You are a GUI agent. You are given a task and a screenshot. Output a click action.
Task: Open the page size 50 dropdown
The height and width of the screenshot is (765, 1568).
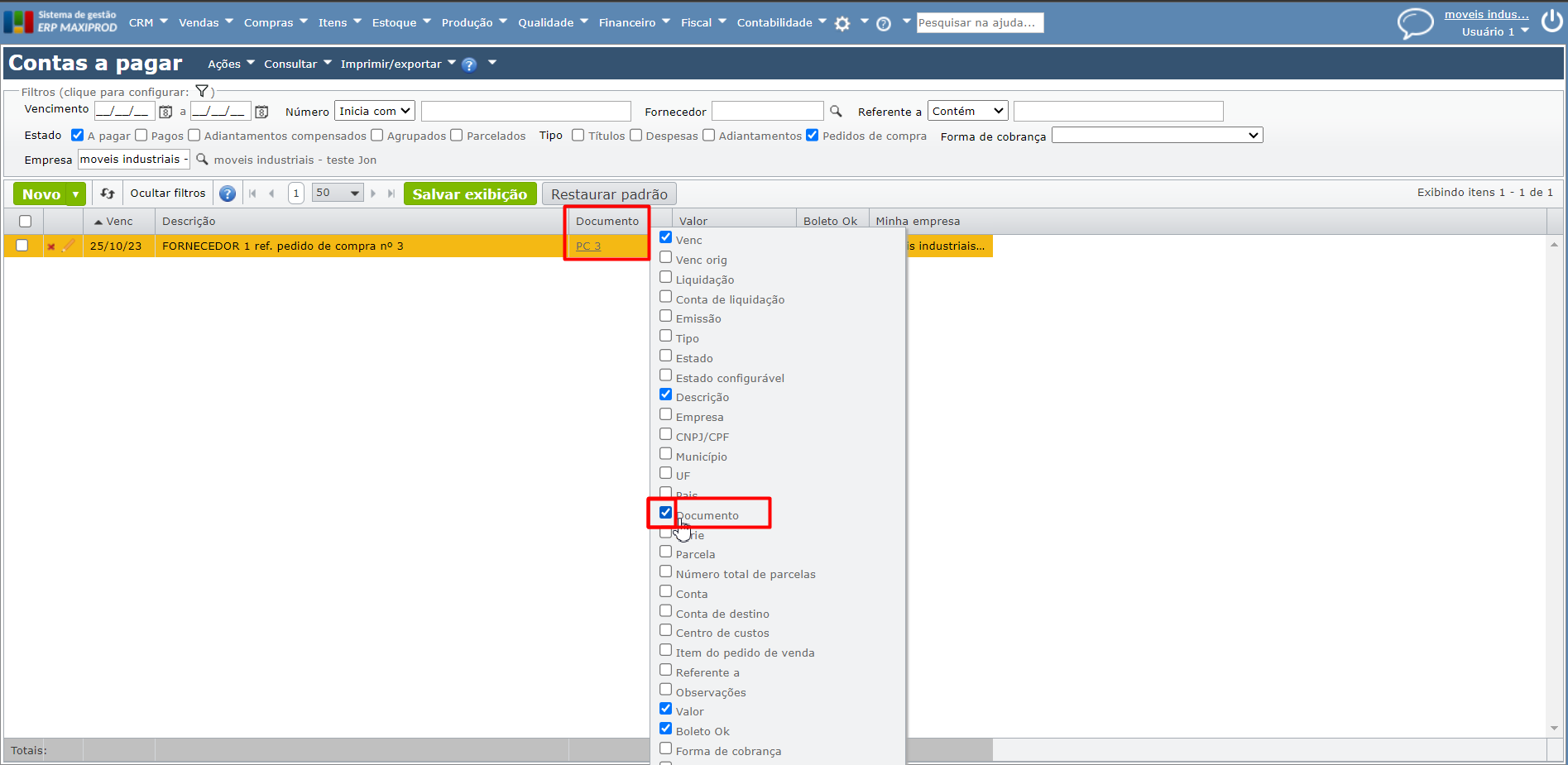(x=338, y=193)
